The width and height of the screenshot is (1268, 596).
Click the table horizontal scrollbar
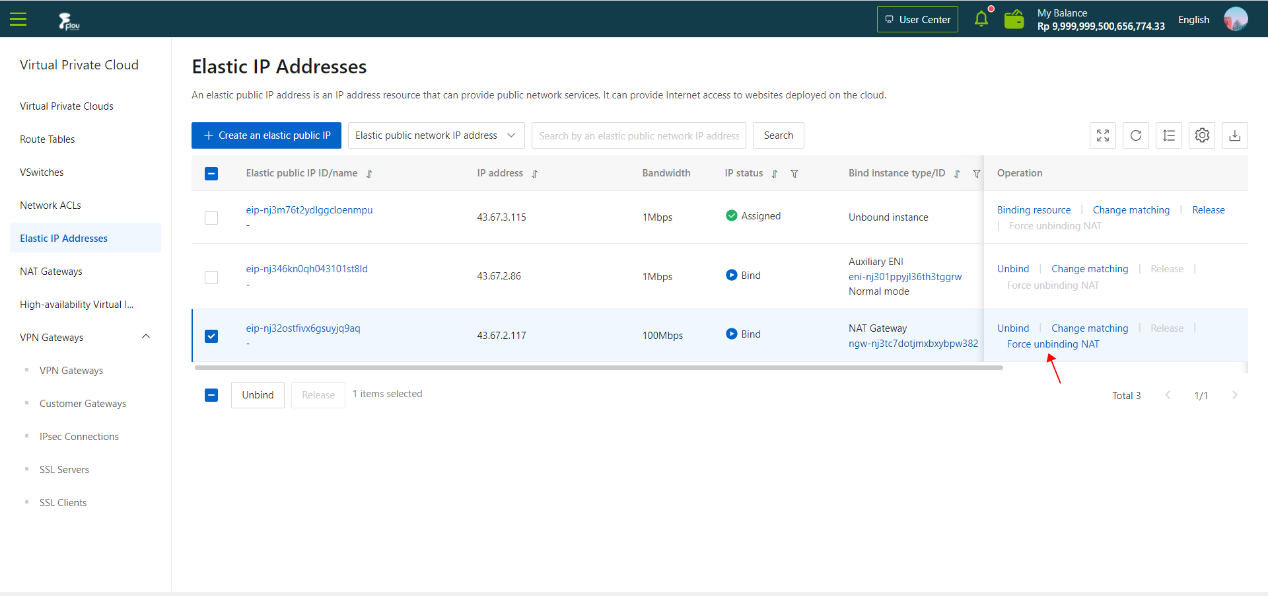(600, 368)
